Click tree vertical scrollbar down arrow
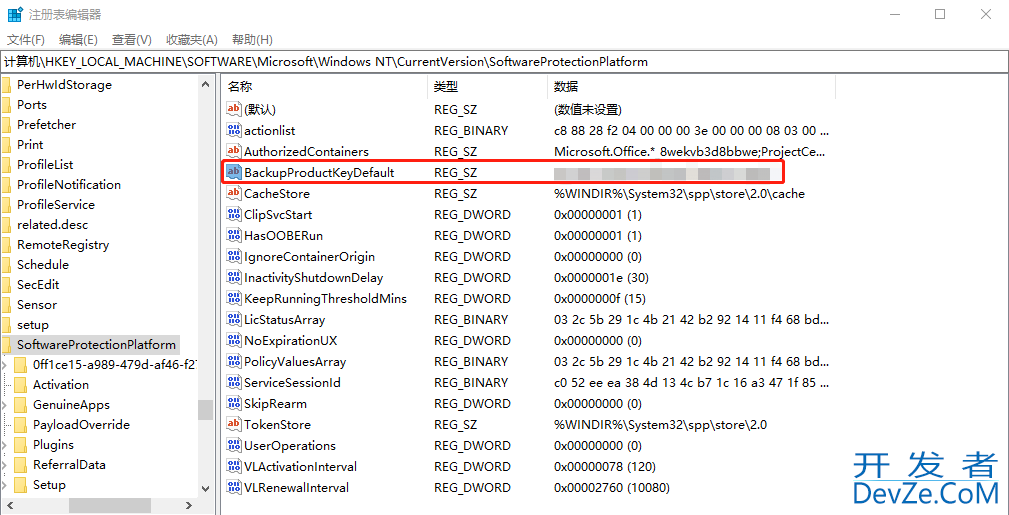Image resolution: width=1009 pixels, height=515 pixels. coord(205,489)
